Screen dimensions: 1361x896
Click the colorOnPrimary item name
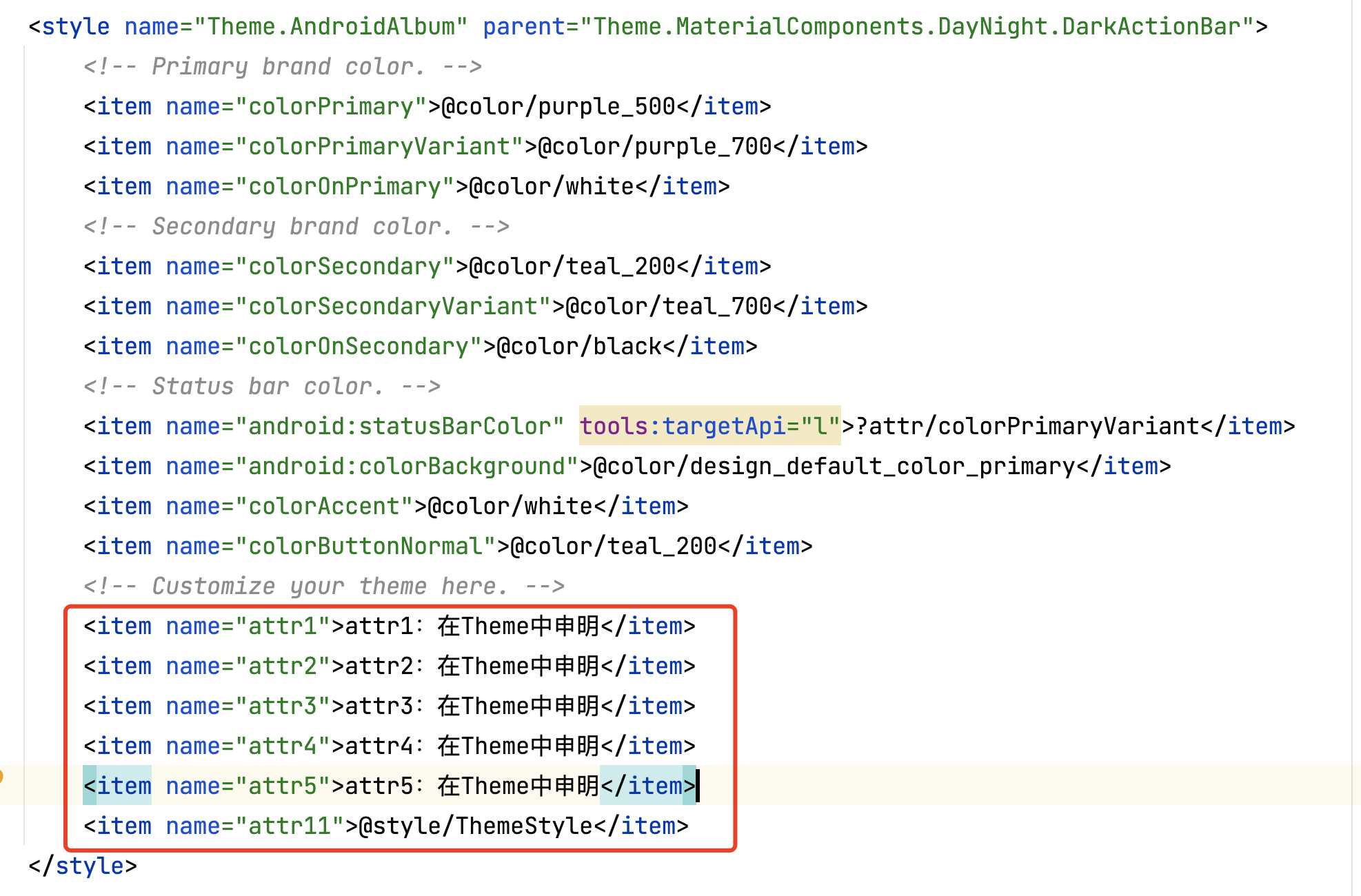point(345,187)
